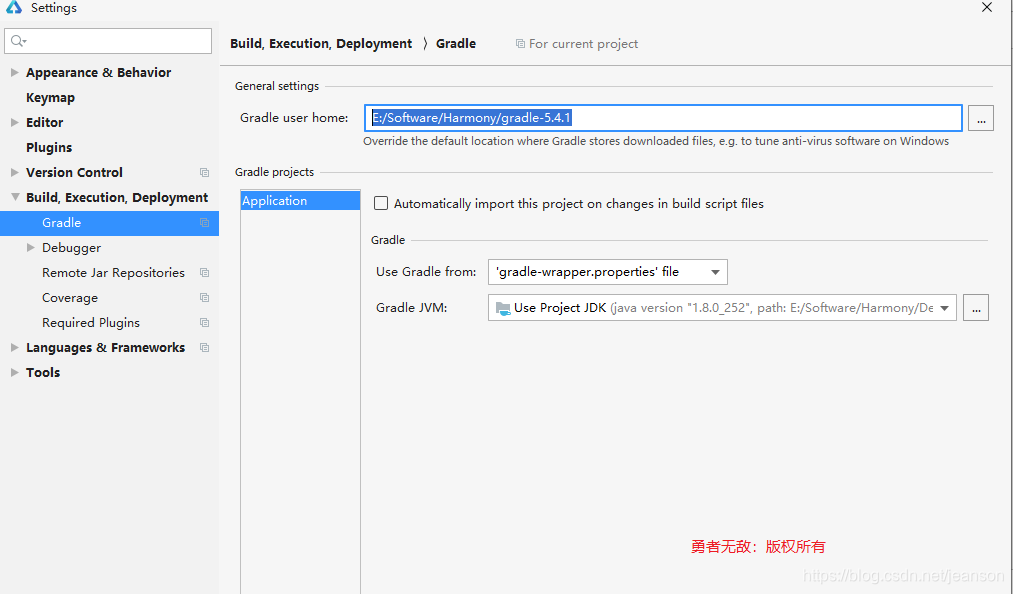Click project-level icon beside Languages & Frameworks
The width and height of the screenshot is (1013, 594).
pyautogui.click(x=204, y=348)
